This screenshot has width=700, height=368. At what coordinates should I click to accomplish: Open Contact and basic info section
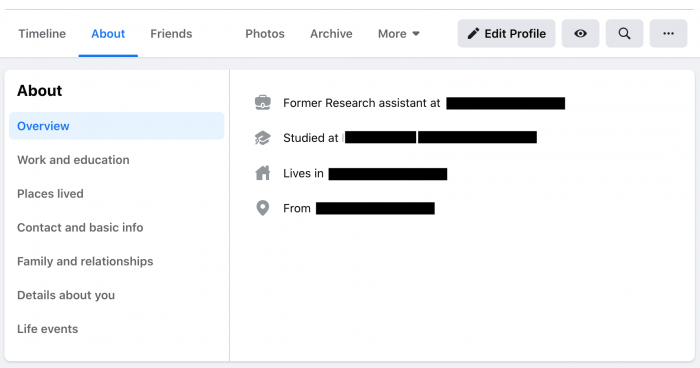(x=80, y=227)
